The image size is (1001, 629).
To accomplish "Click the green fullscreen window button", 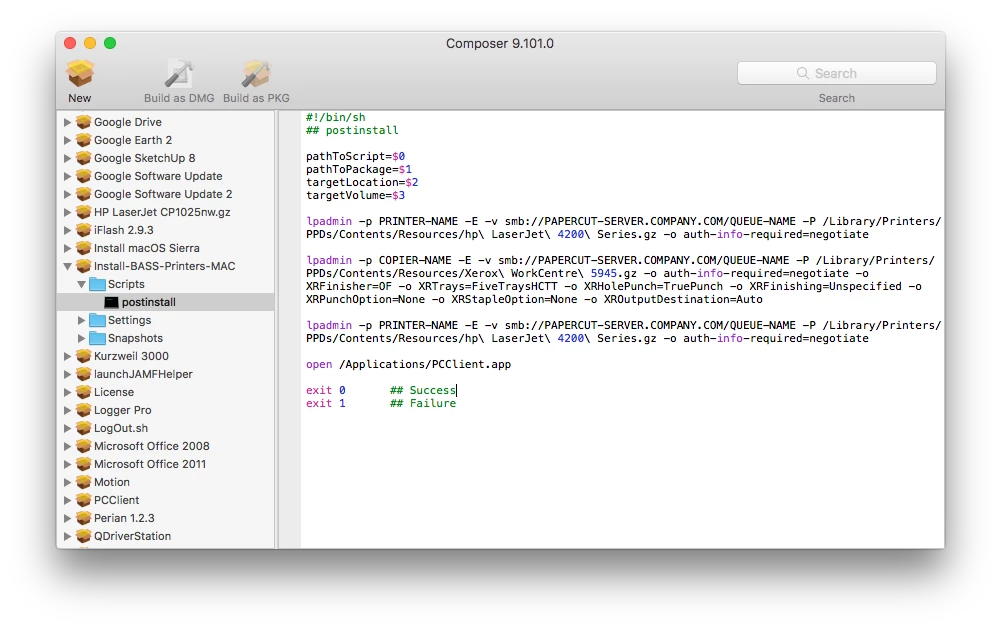I will [x=110, y=43].
